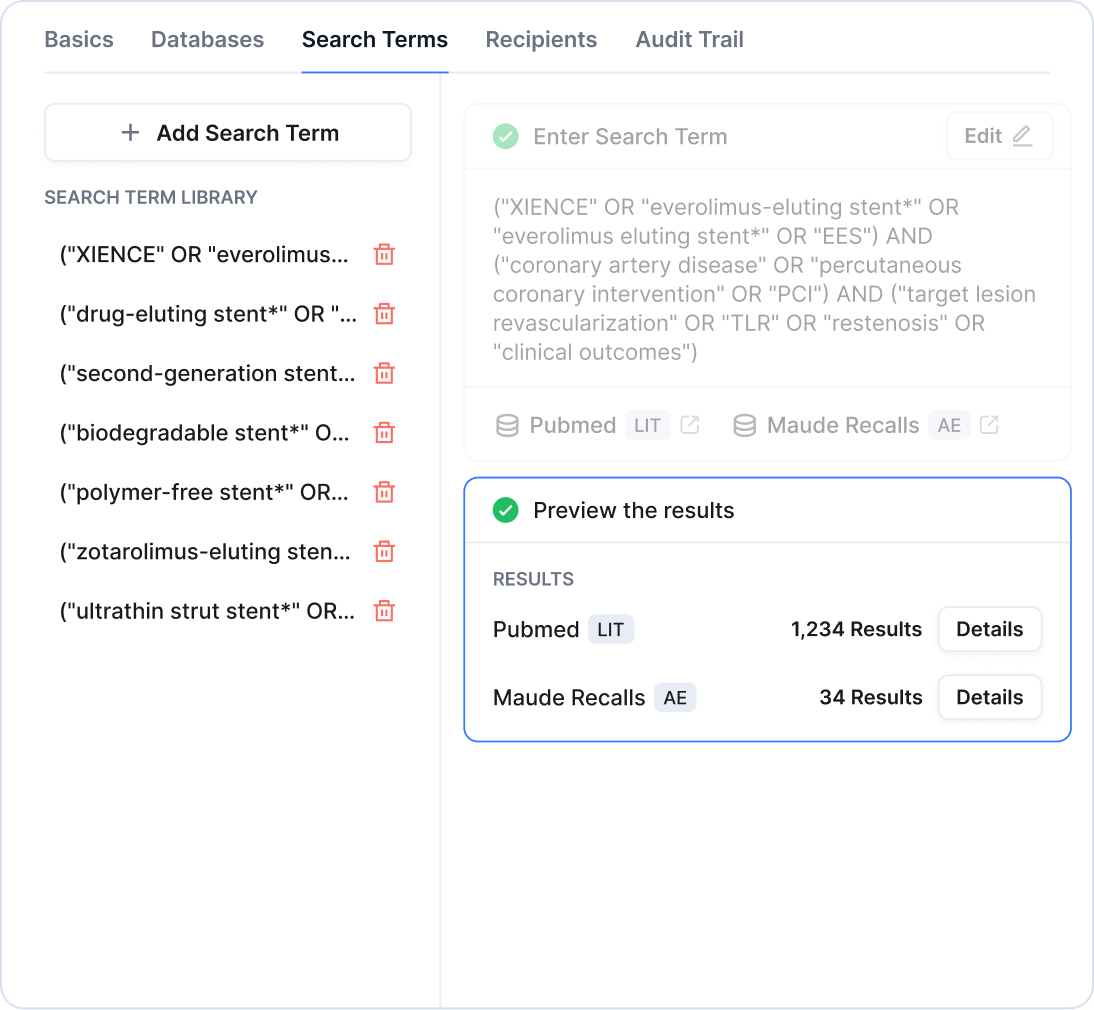The width and height of the screenshot is (1094, 1010).
Task: Delete the XIENCE search term via trash icon
Action: point(384,255)
